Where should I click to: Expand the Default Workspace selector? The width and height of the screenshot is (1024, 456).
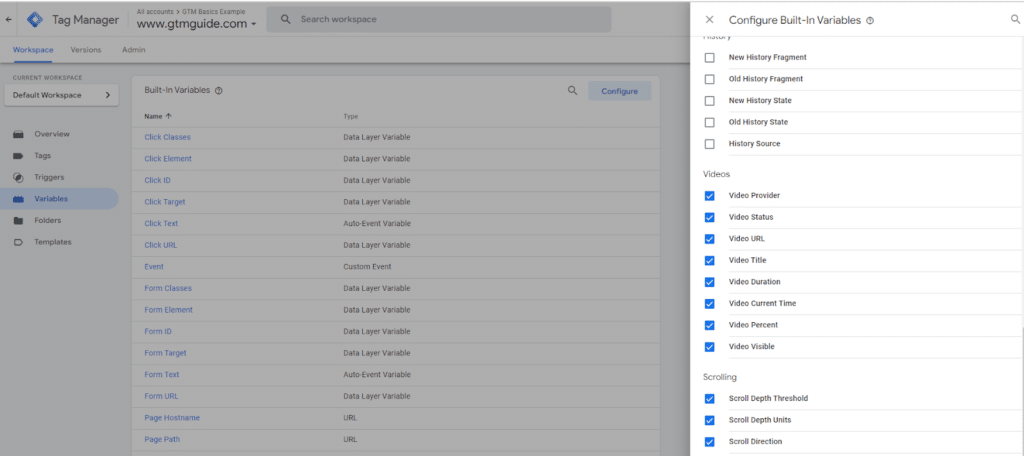pos(61,95)
